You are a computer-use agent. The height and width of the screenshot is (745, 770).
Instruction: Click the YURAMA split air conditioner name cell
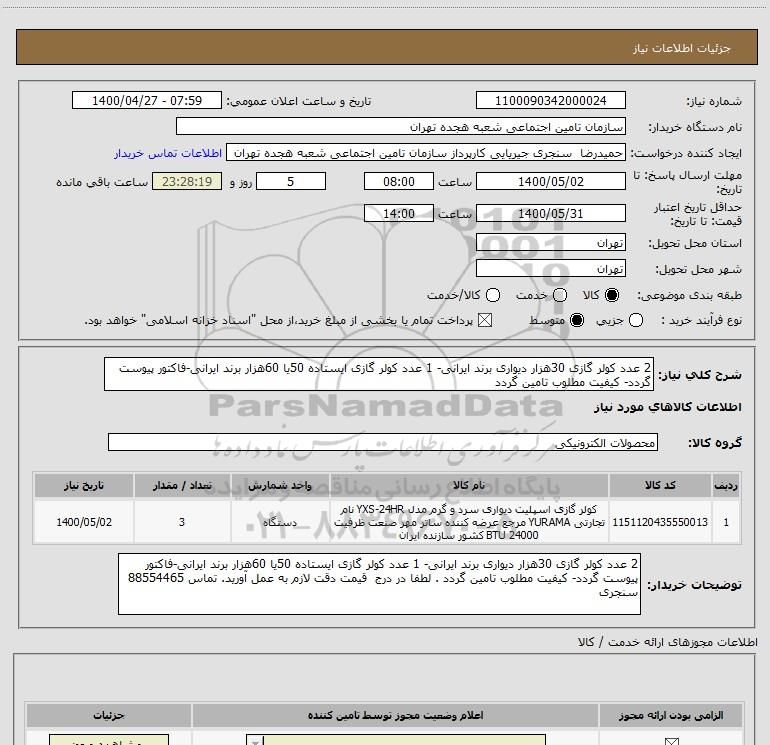point(469,522)
